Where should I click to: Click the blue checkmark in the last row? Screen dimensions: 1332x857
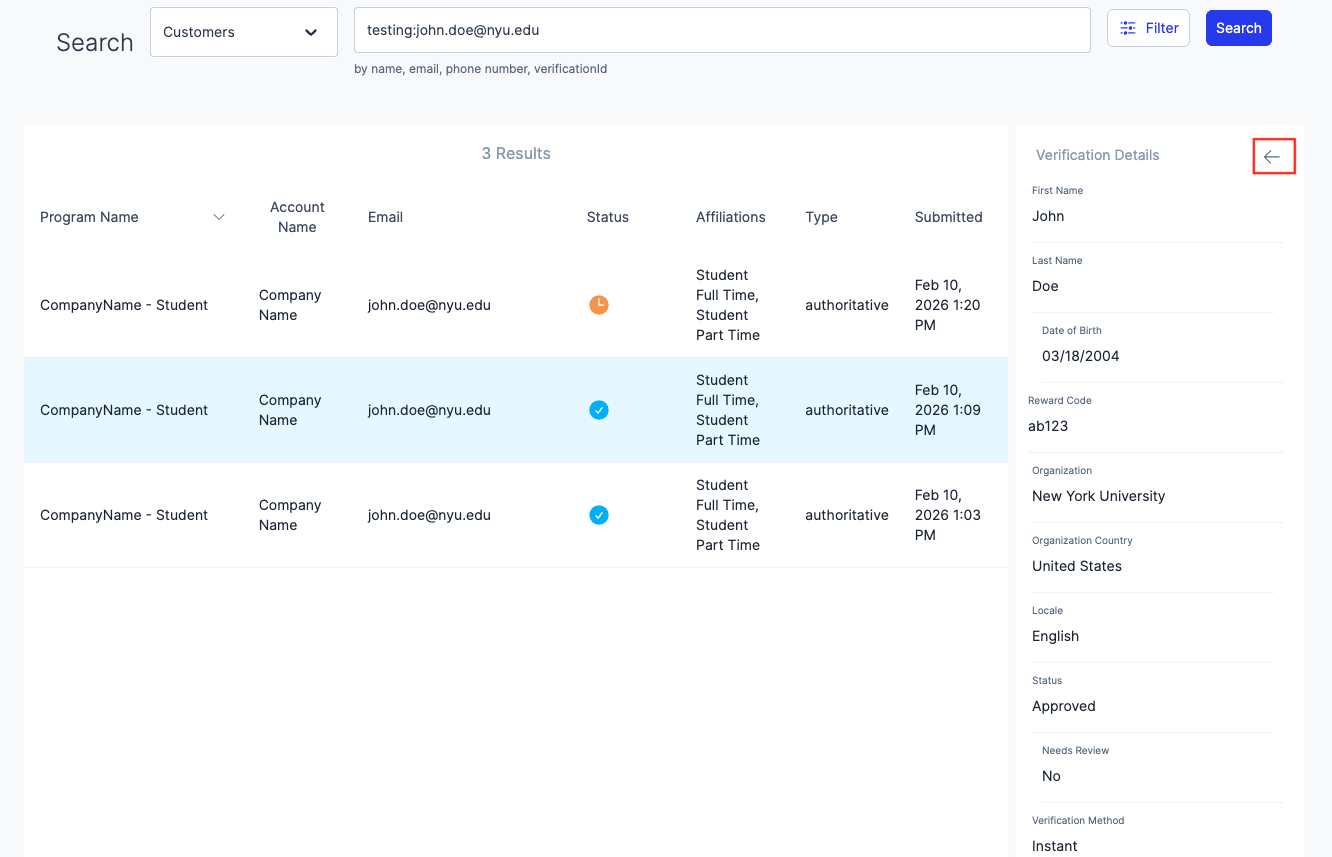[x=599, y=515]
